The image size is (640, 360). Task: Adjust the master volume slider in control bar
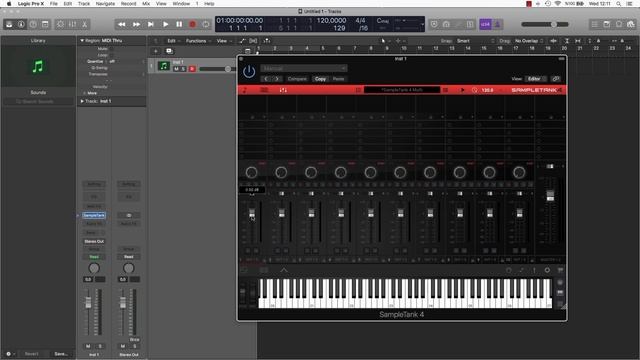point(545,24)
